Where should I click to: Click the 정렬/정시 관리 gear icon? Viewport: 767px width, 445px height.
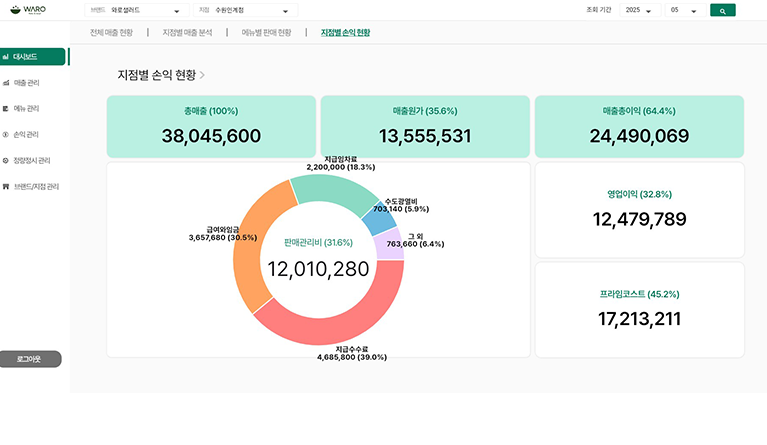[x=6, y=160]
